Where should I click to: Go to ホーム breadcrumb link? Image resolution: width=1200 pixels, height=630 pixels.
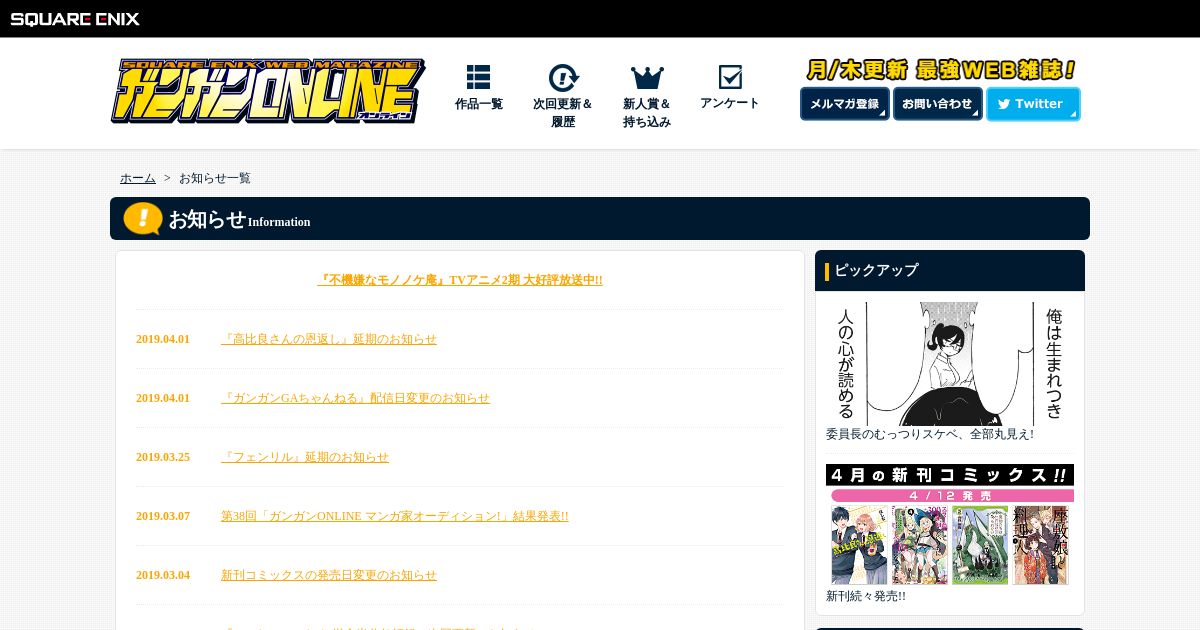pyautogui.click(x=138, y=178)
